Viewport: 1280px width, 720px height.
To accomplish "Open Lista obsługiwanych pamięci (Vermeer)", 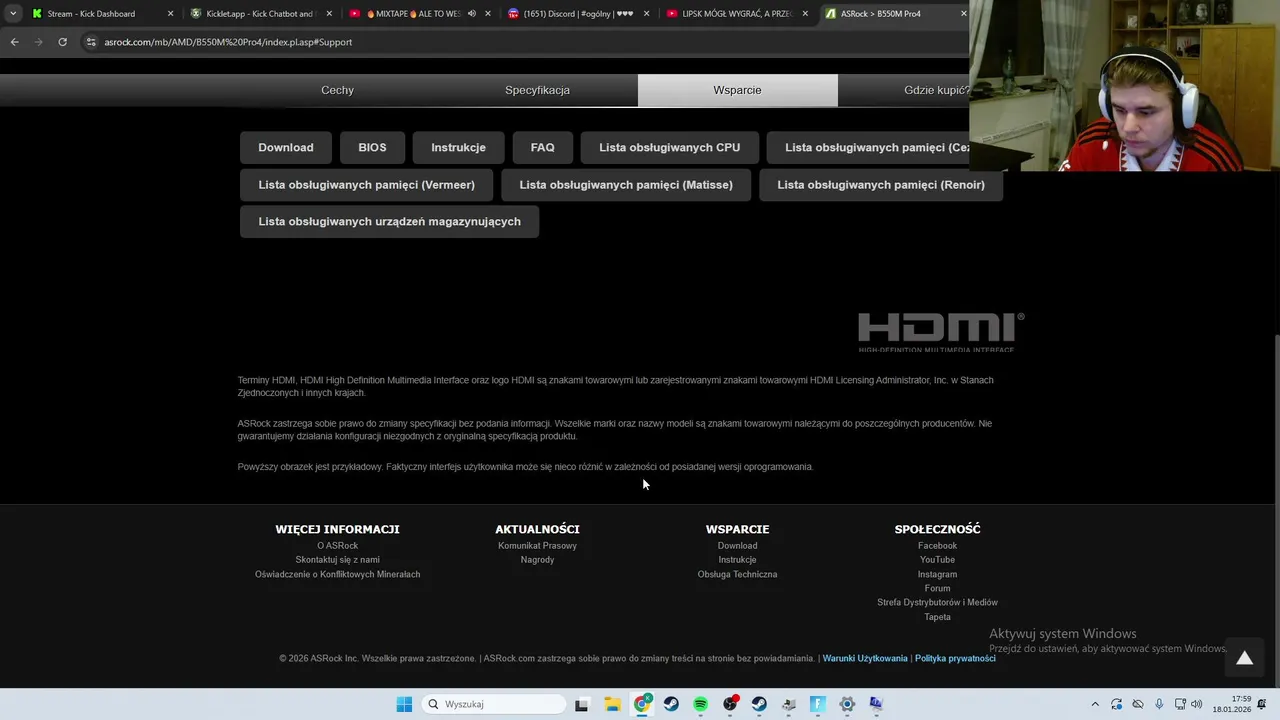I will (366, 184).
